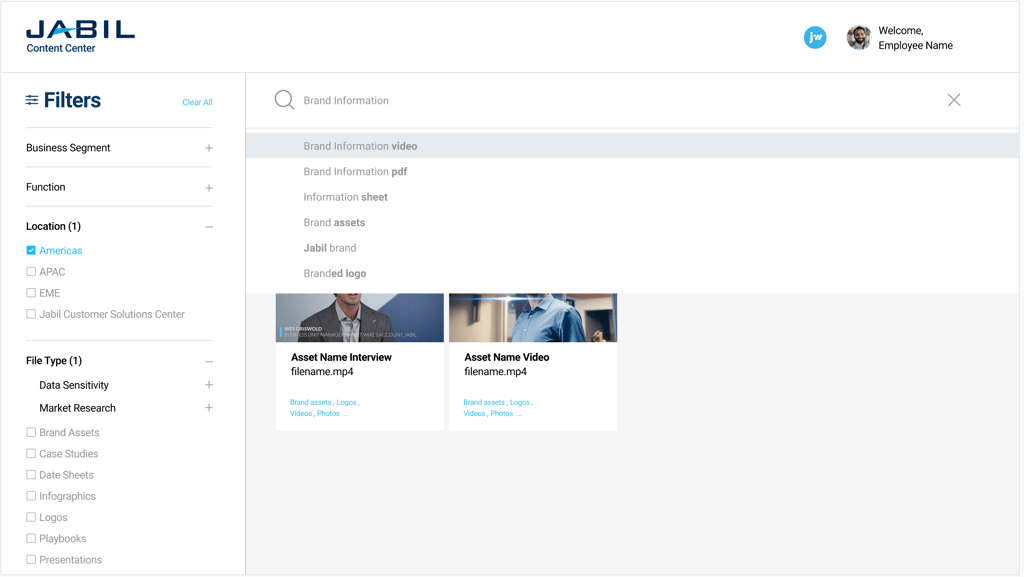Image resolution: width=1024 pixels, height=577 pixels.
Task: Click 'Logos' tag on Video card
Action: click(520, 403)
